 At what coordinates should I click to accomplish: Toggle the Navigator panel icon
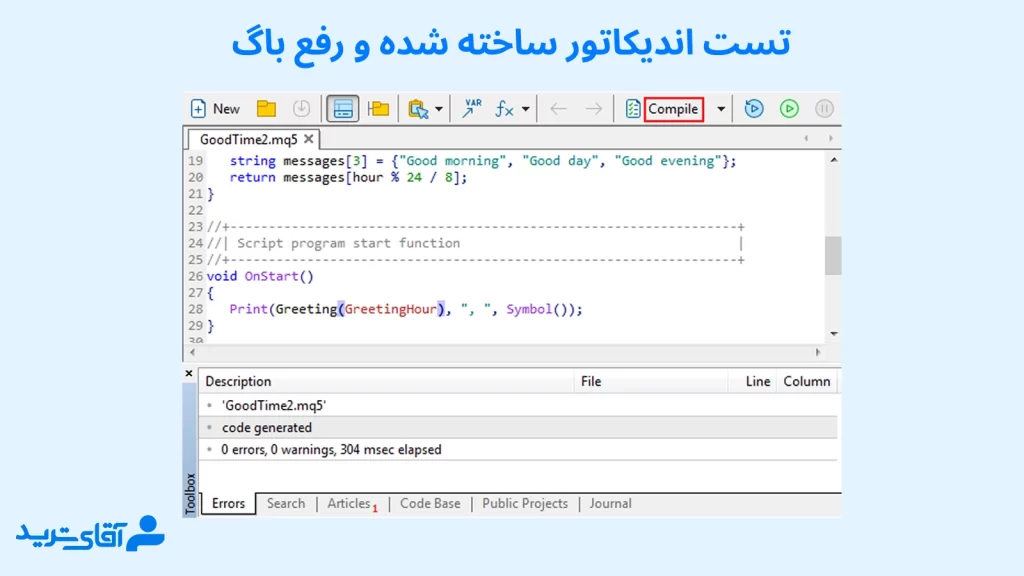pos(343,108)
